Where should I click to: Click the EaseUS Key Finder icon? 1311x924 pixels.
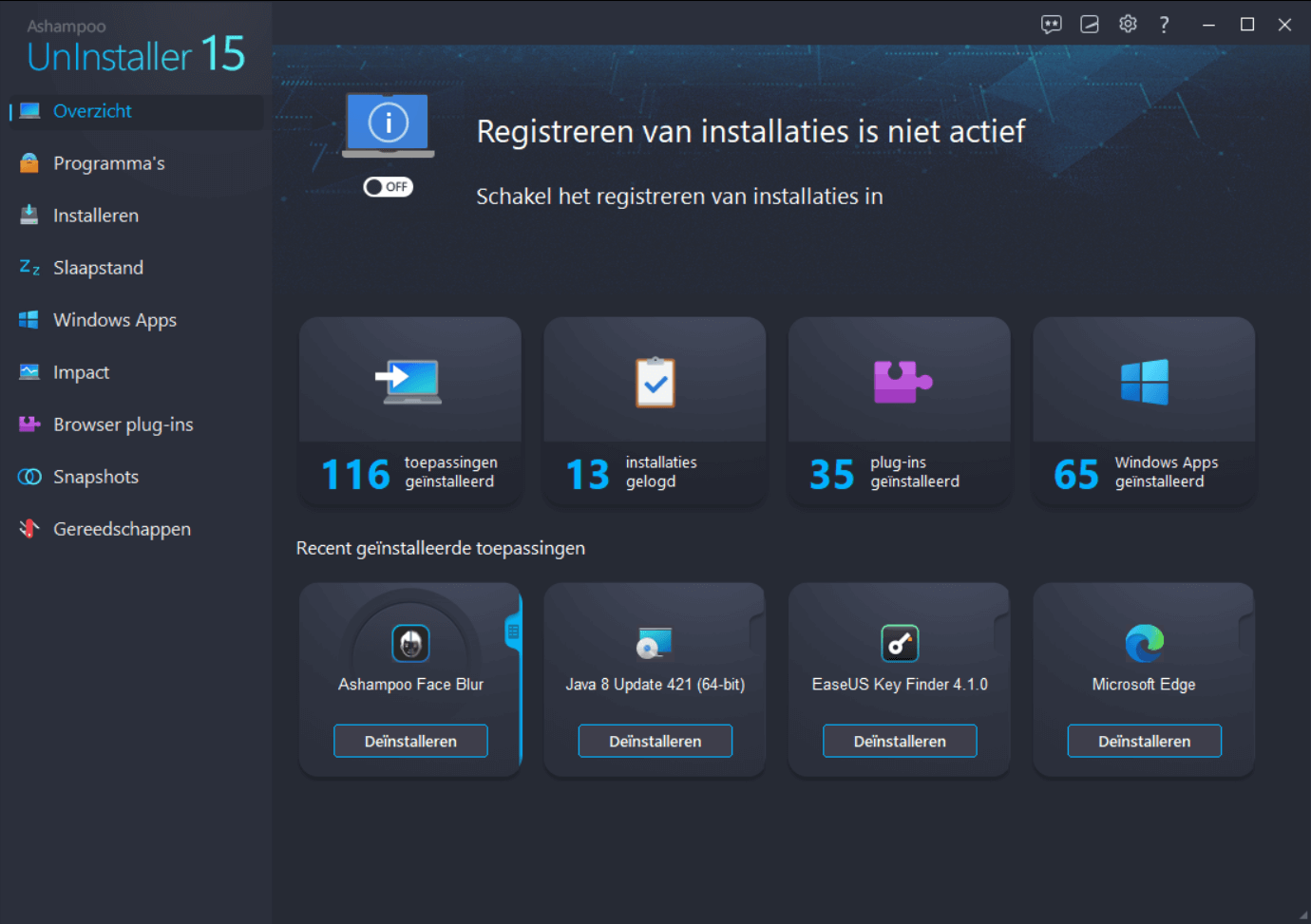click(x=900, y=644)
